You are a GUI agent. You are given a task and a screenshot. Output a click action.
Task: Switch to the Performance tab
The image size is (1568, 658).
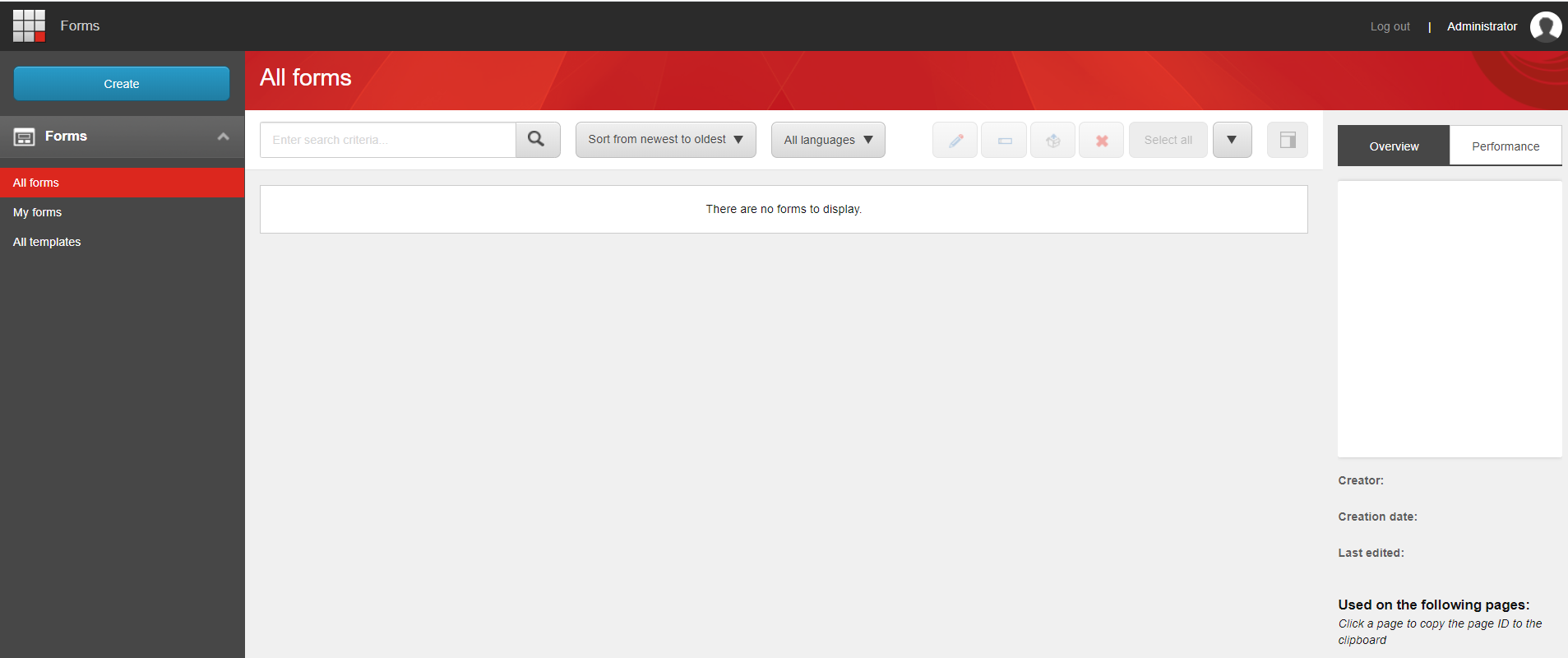1506,146
